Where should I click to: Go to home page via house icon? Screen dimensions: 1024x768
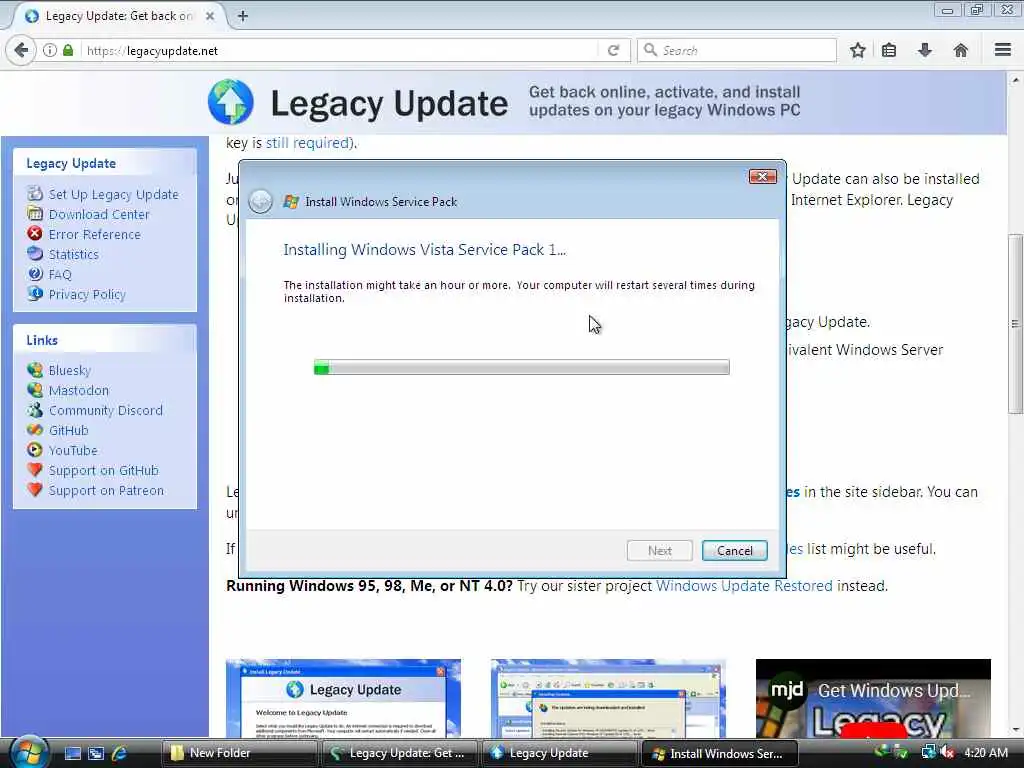coord(961,50)
